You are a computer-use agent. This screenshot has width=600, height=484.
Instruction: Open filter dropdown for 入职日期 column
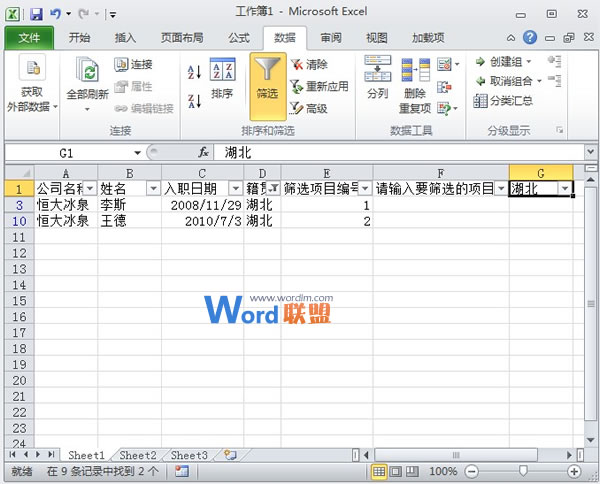pyautogui.click(x=236, y=188)
